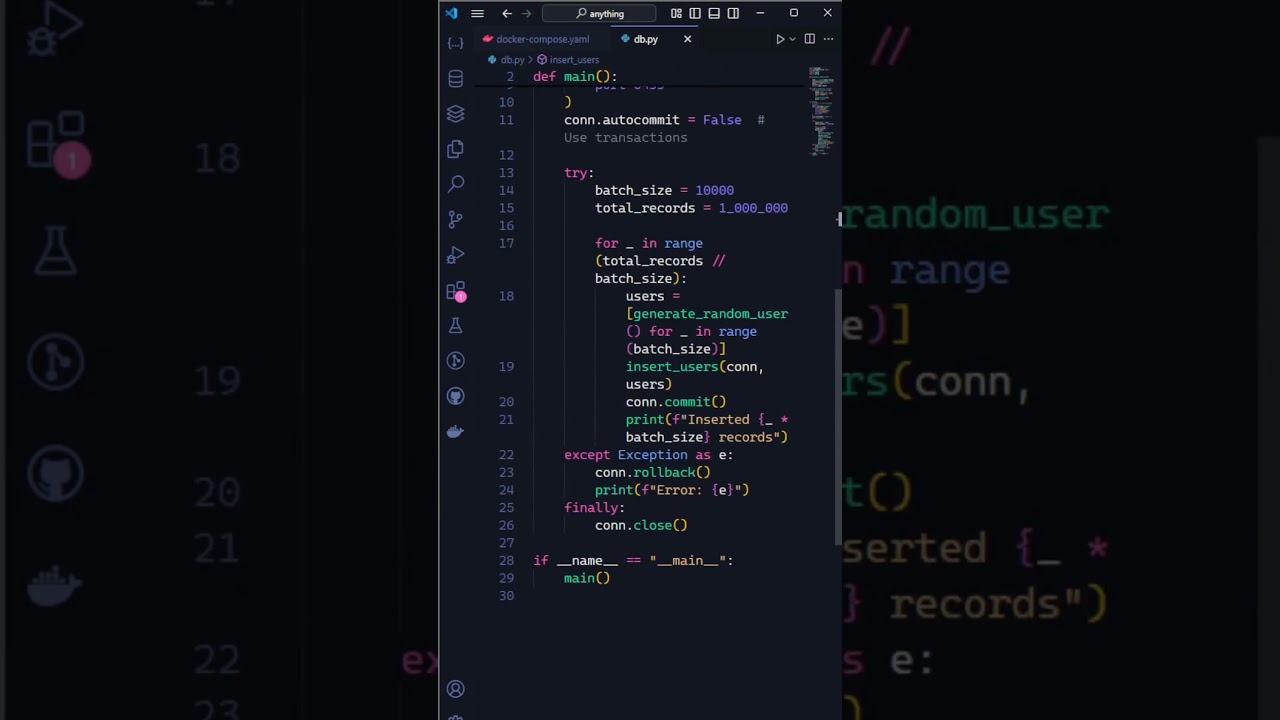Open Extensions view with notification badge
This screenshot has width=1280, height=720.
pos(456,291)
